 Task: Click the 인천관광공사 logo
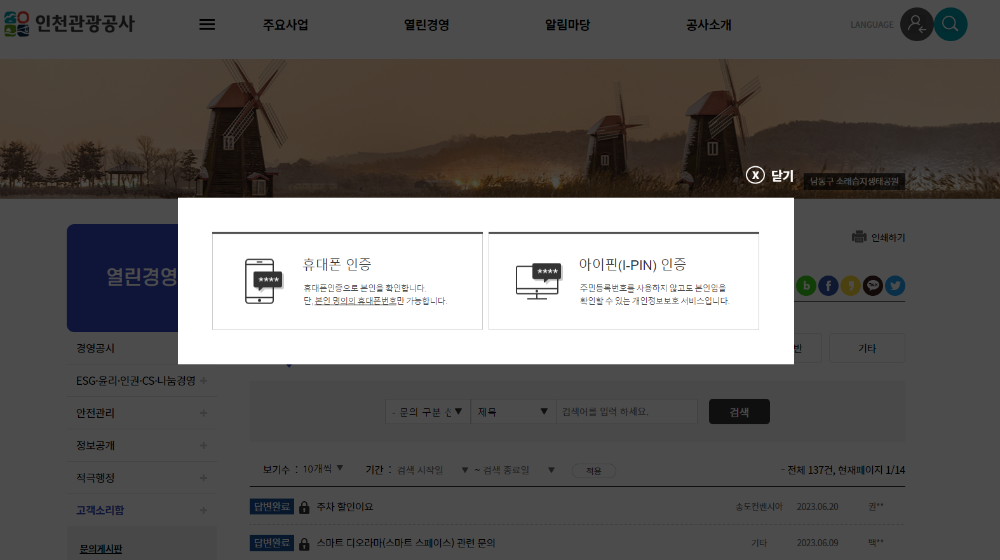[70, 24]
